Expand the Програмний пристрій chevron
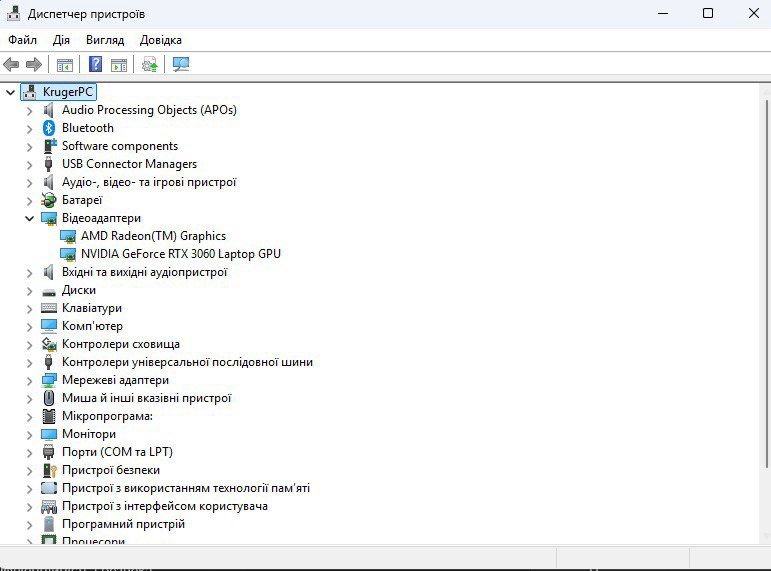Image resolution: width=771 pixels, height=571 pixels. (x=30, y=525)
